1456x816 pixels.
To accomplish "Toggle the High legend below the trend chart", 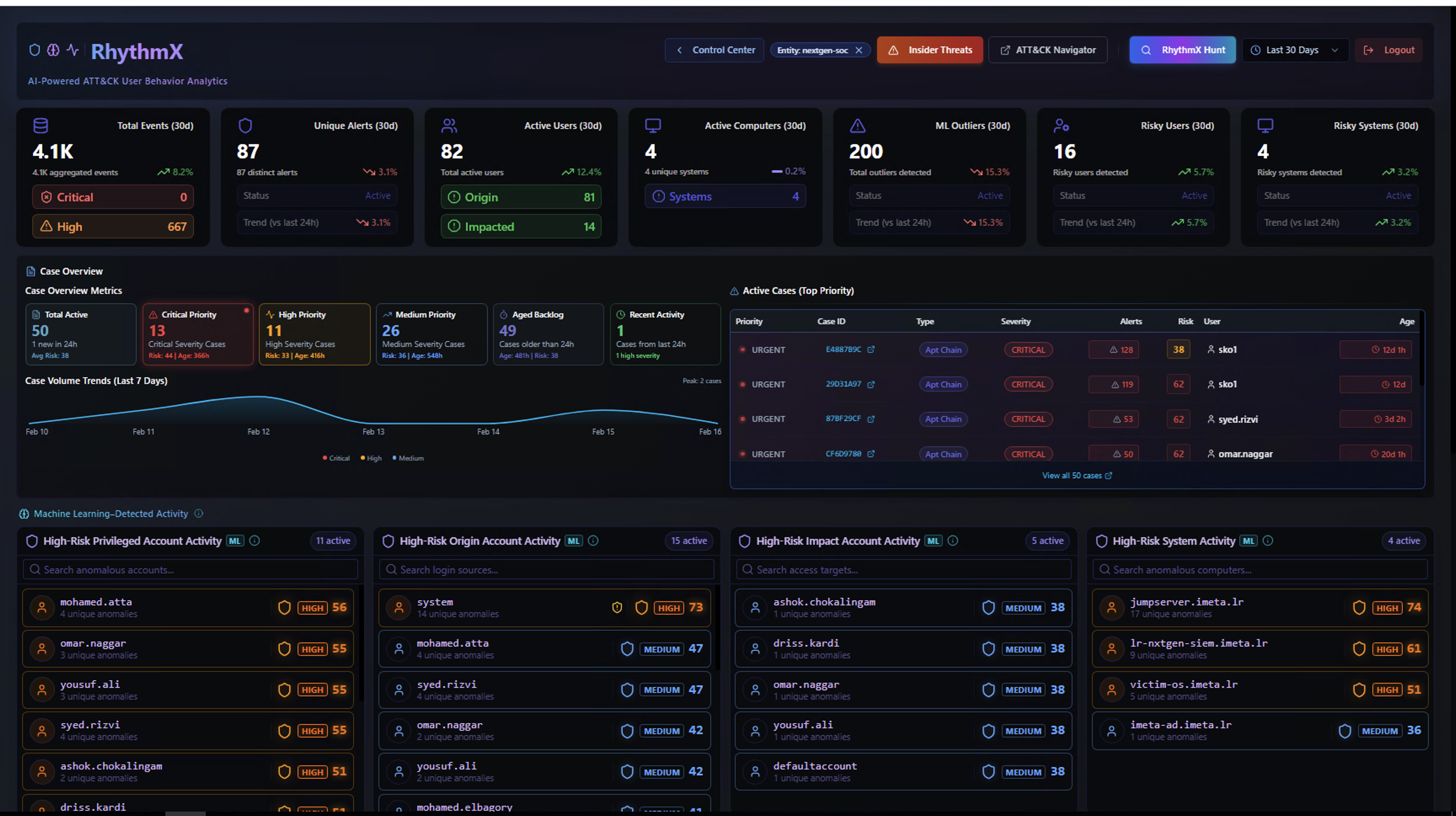I will (x=371, y=458).
